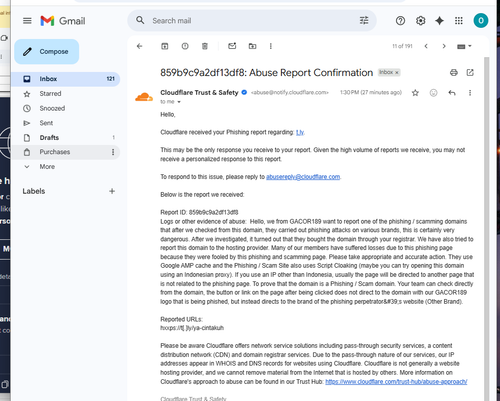Go back to inbox arrow
This screenshot has width=500, height=401.
[140, 46]
